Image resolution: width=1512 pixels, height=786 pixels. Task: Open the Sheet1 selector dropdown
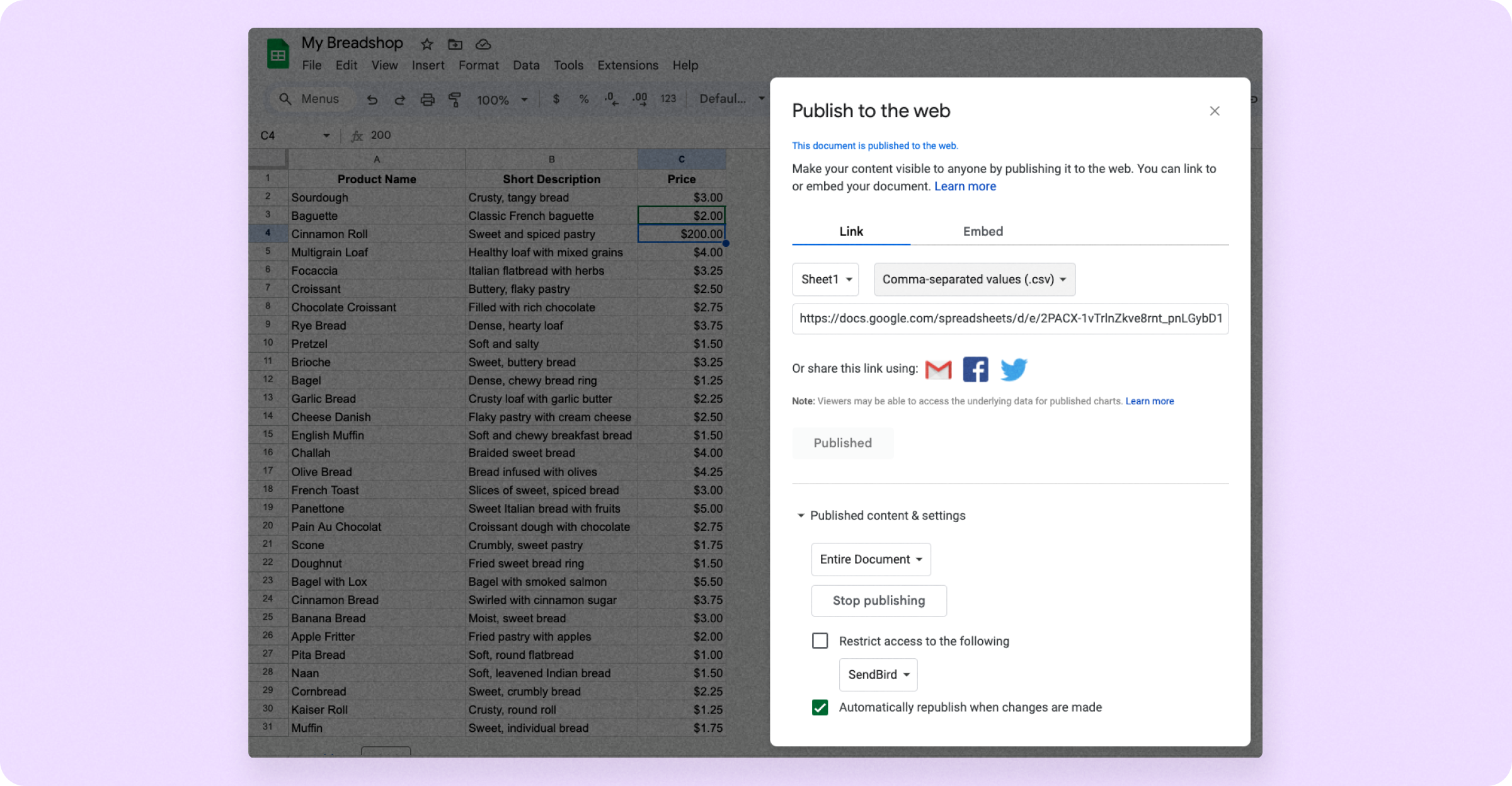(825, 280)
